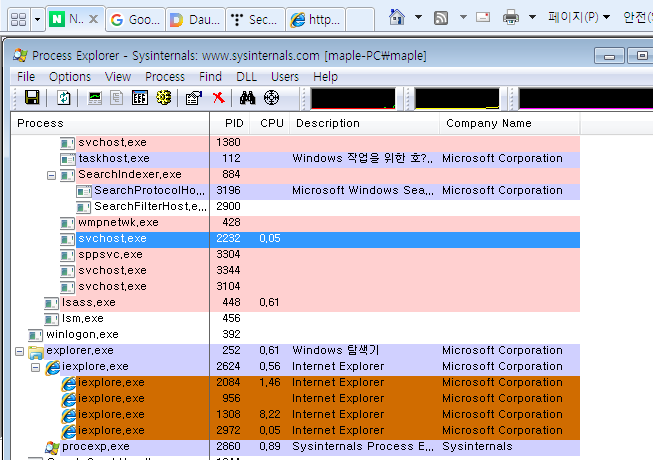Switch to the Goo... browser tab
Viewport: 653px width, 460px height.
(x=135, y=20)
